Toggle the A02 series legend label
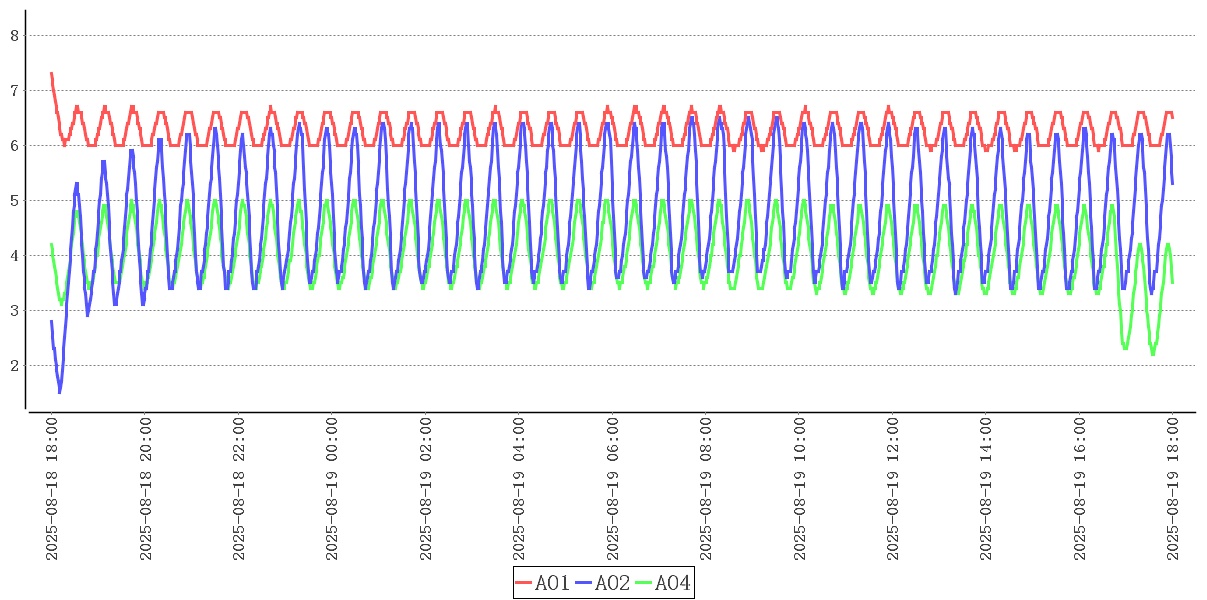 (612, 583)
